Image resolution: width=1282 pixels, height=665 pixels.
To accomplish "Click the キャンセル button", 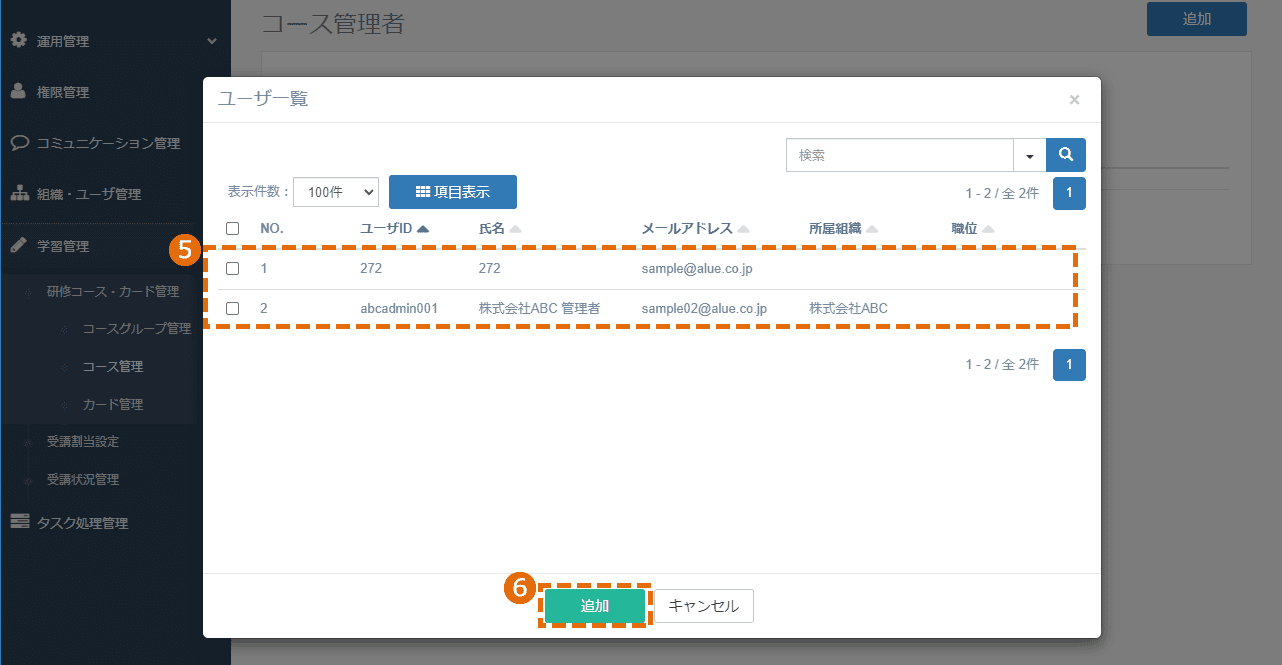I will point(704,606).
